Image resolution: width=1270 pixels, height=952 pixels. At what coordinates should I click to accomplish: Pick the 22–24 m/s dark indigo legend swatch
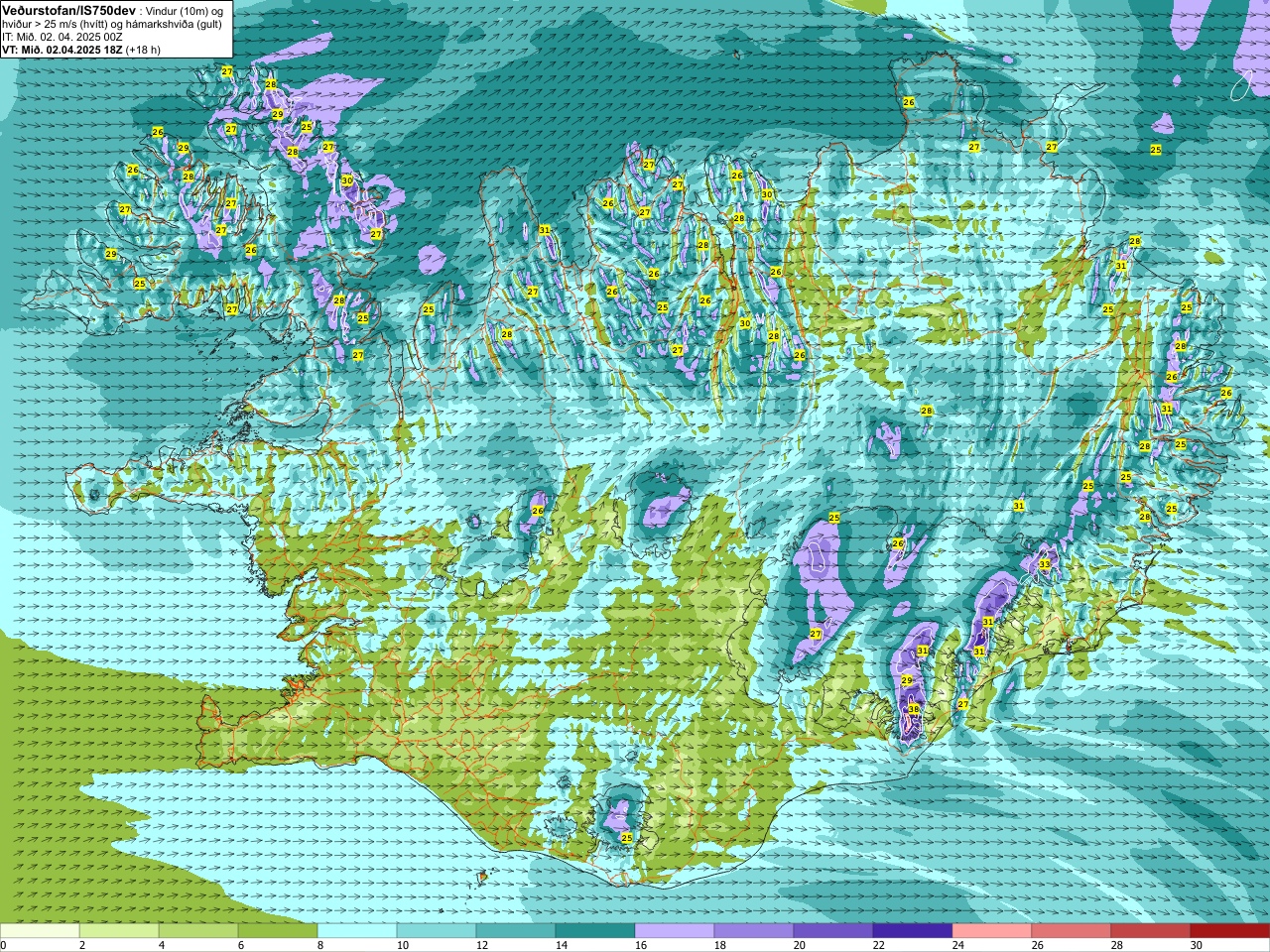913,931
